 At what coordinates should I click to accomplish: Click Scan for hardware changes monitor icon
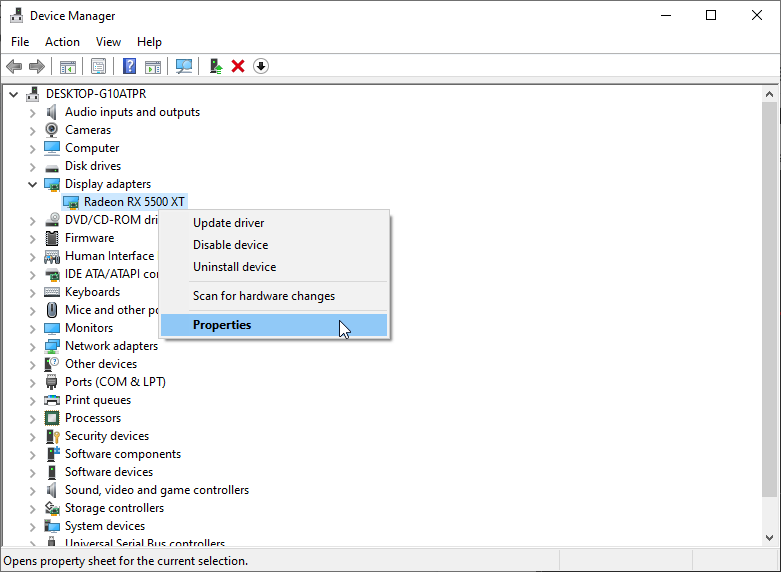click(184, 66)
